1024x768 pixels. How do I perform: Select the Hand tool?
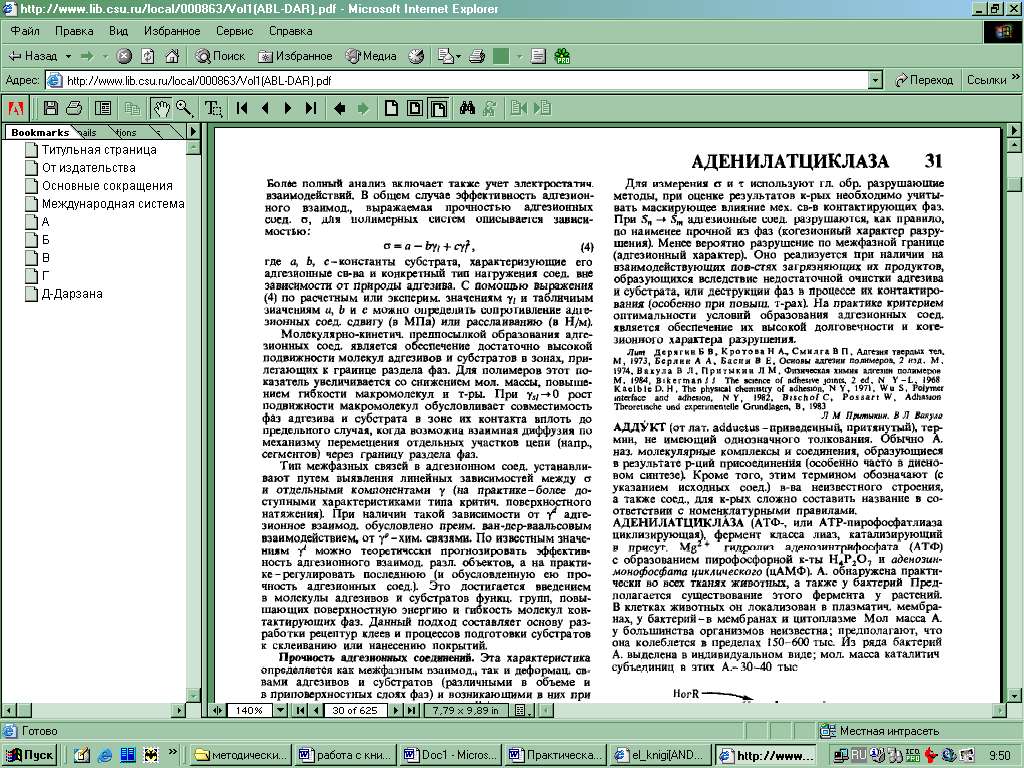pos(161,108)
